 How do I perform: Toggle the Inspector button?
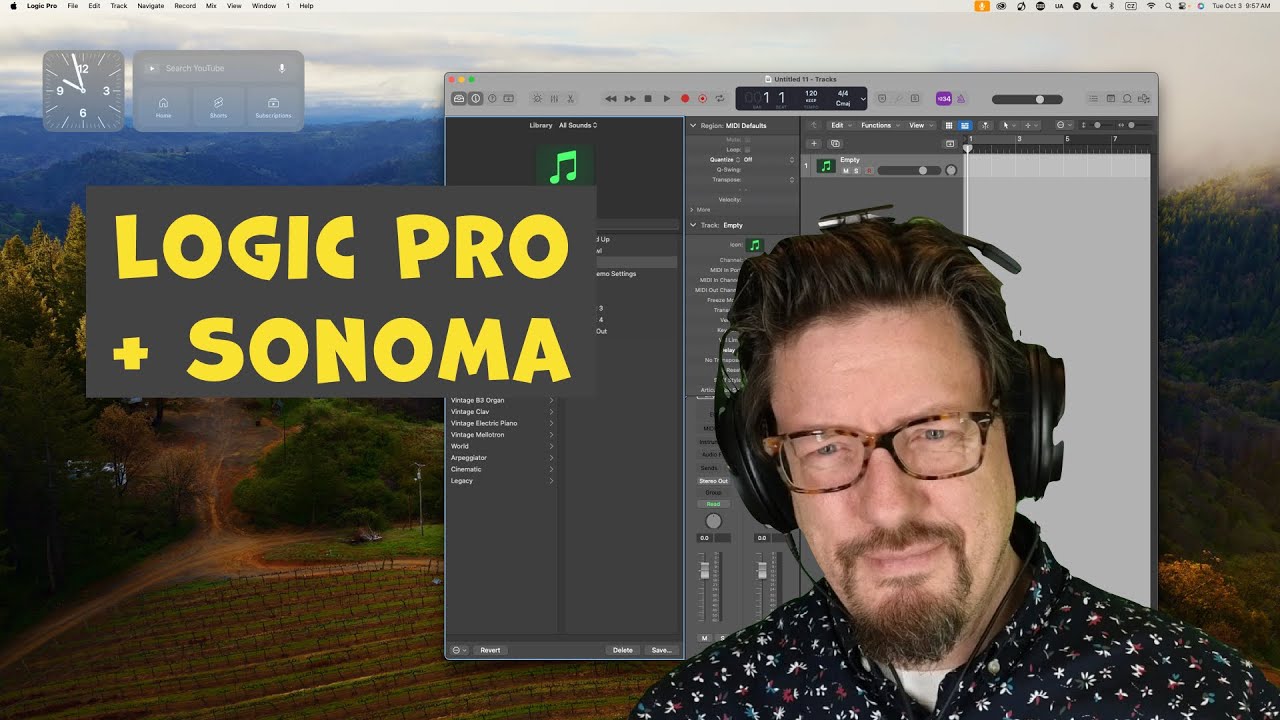coord(475,98)
